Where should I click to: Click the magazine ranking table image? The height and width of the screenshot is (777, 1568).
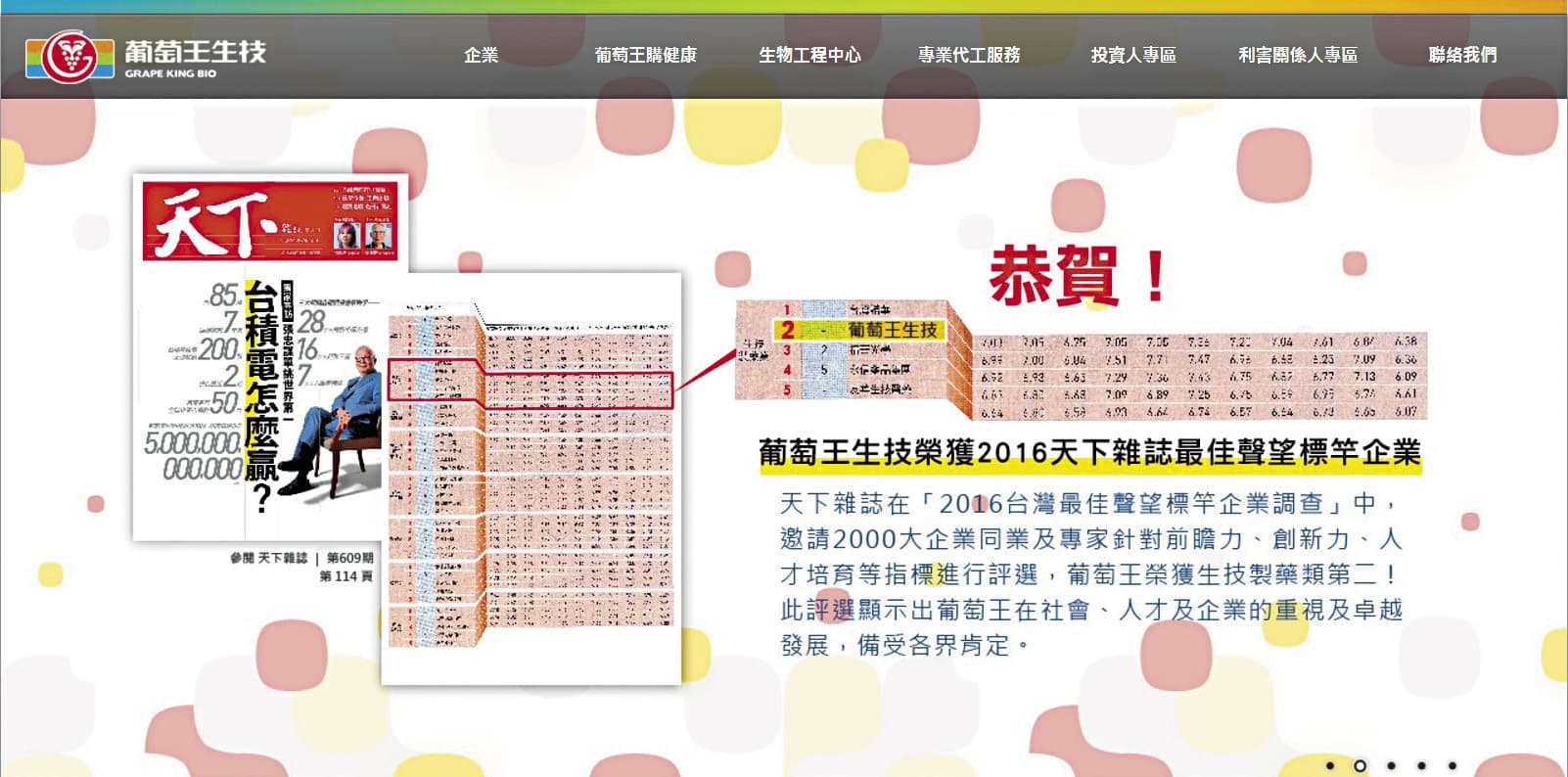531,478
